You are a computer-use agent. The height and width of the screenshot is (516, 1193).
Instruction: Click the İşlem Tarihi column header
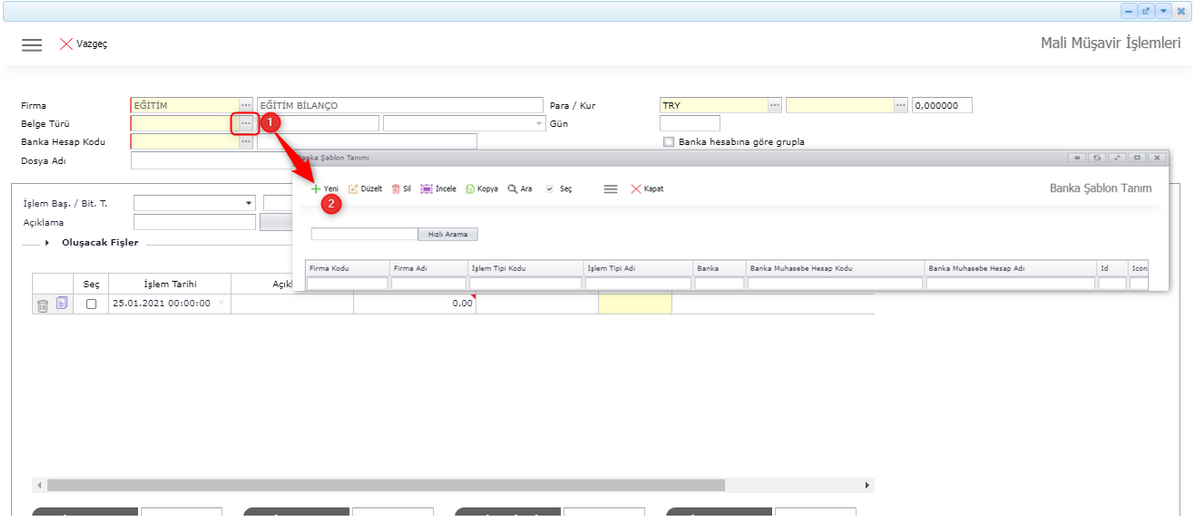tap(170, 284)
